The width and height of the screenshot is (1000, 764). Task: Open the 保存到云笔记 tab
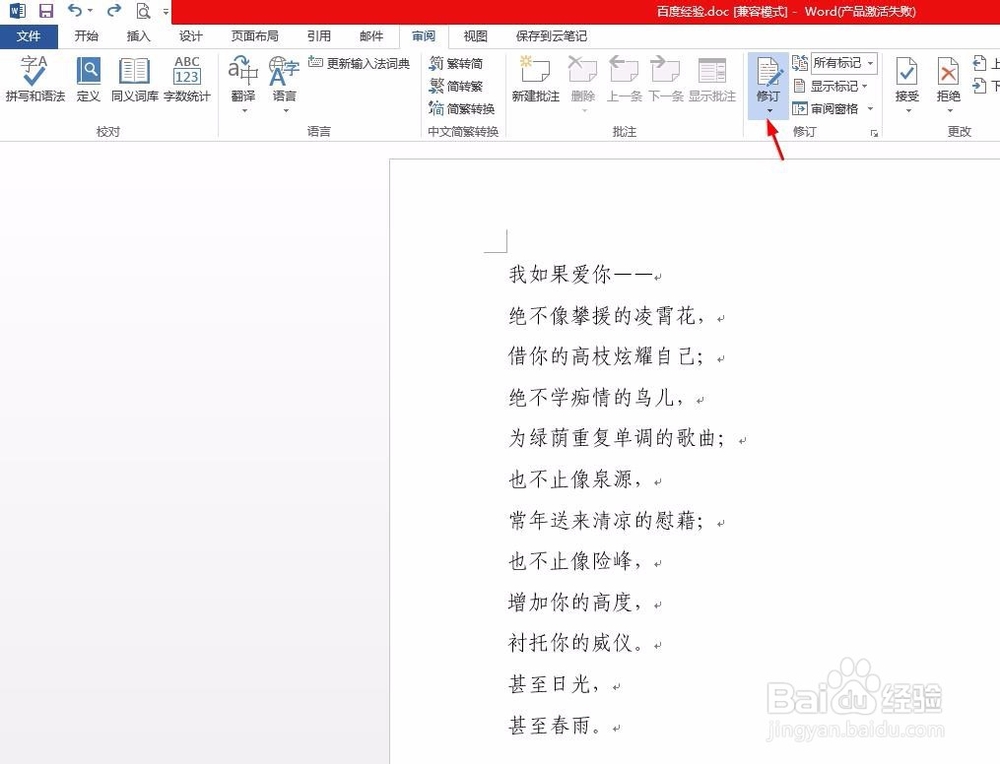point(551,36)
